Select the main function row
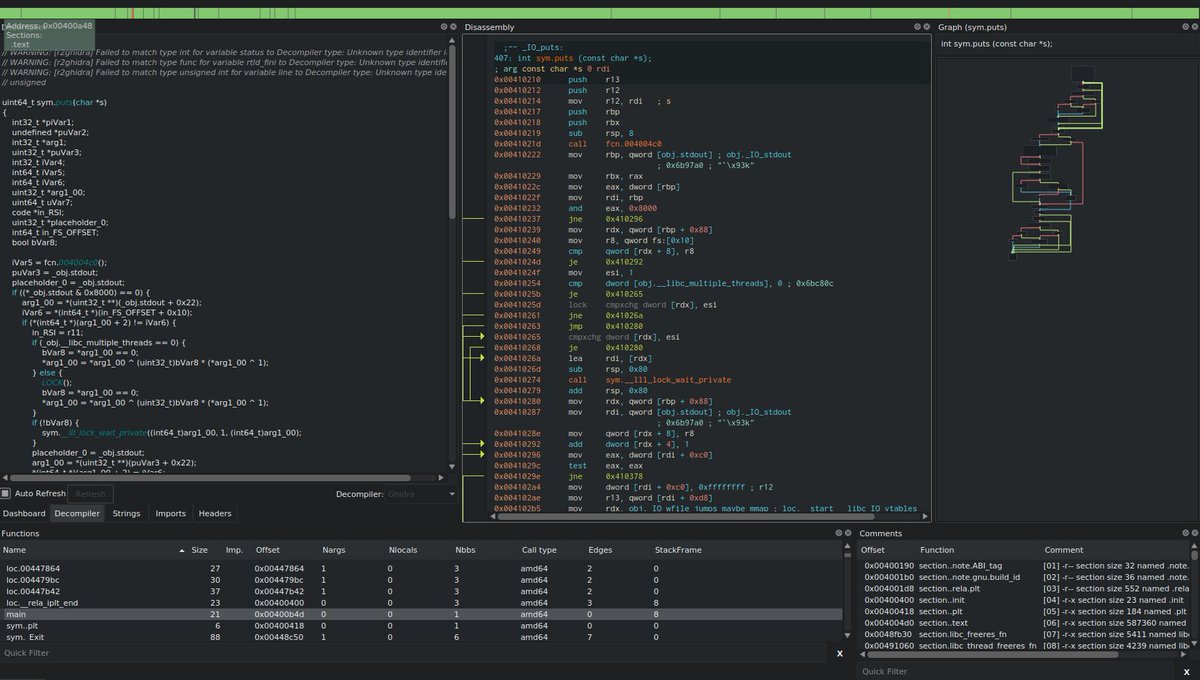Viewport: 1200px width, 680px height. point(423,614)
